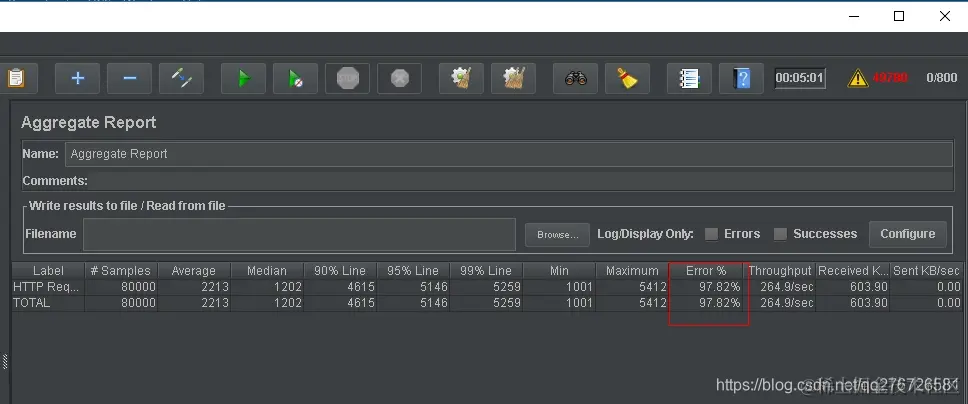The image size is (968, 404).
Task: Click into the Filename input box
Action: pyautogui.click(x=299, y=234)
